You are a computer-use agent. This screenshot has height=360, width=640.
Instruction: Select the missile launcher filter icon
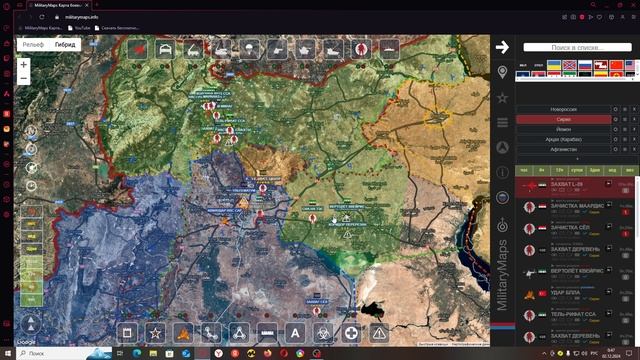(193, 50)
